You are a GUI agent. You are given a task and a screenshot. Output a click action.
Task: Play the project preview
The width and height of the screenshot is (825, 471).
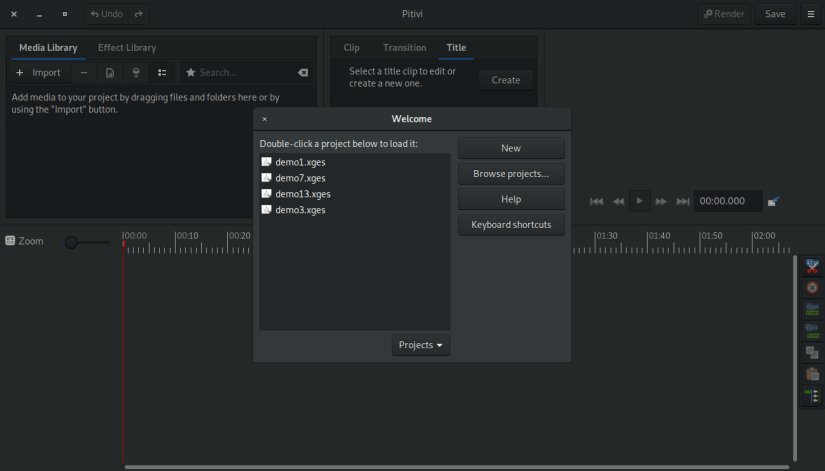coord(639,201)
